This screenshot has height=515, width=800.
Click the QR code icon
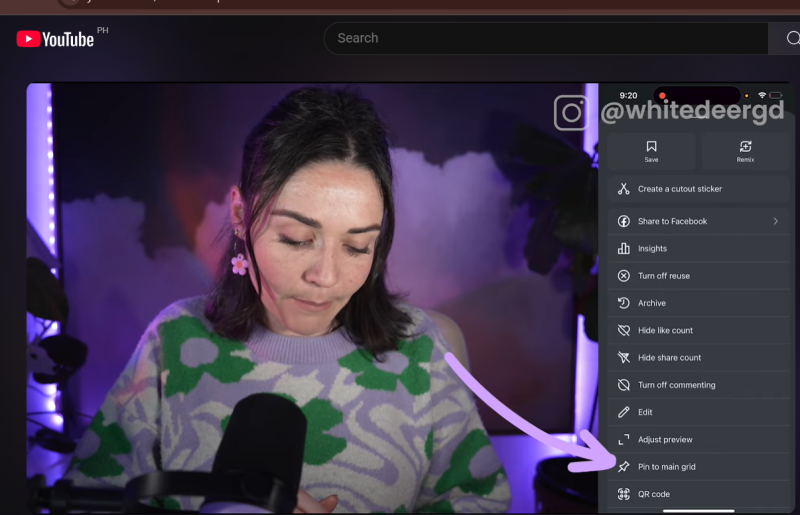(x=623, y=494)
